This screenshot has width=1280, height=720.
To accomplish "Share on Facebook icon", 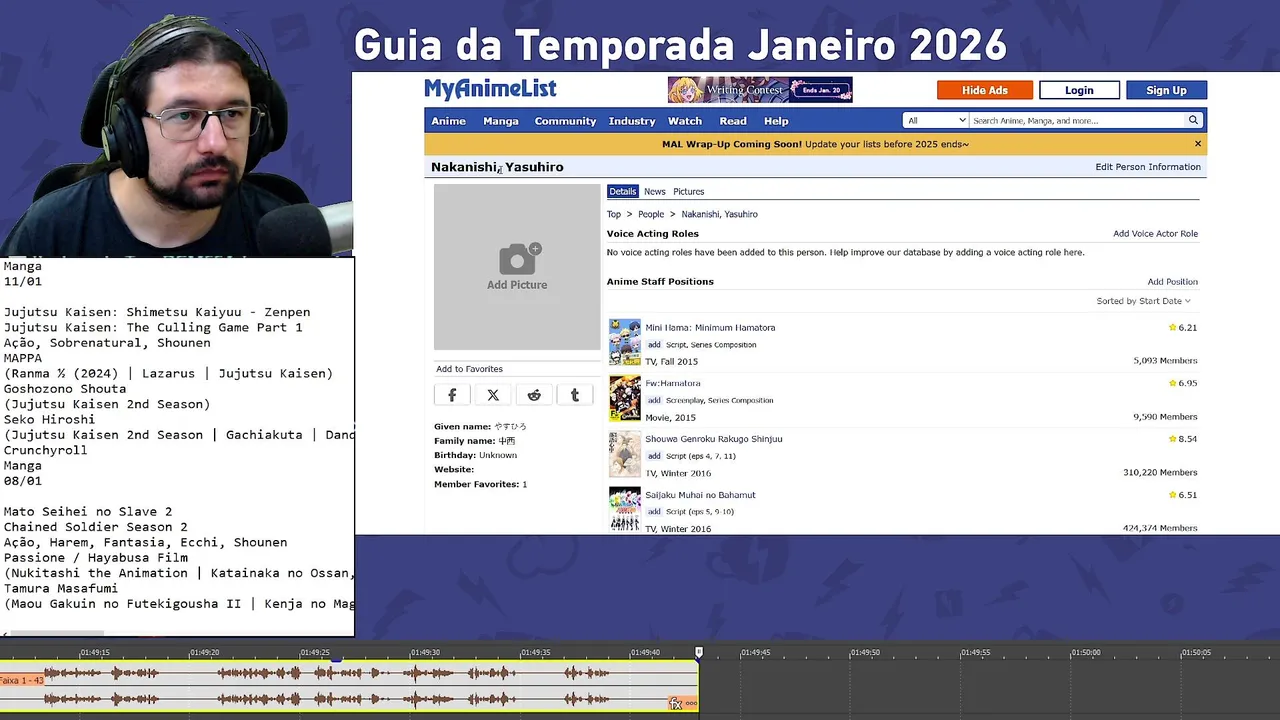I will coord(452,395).
